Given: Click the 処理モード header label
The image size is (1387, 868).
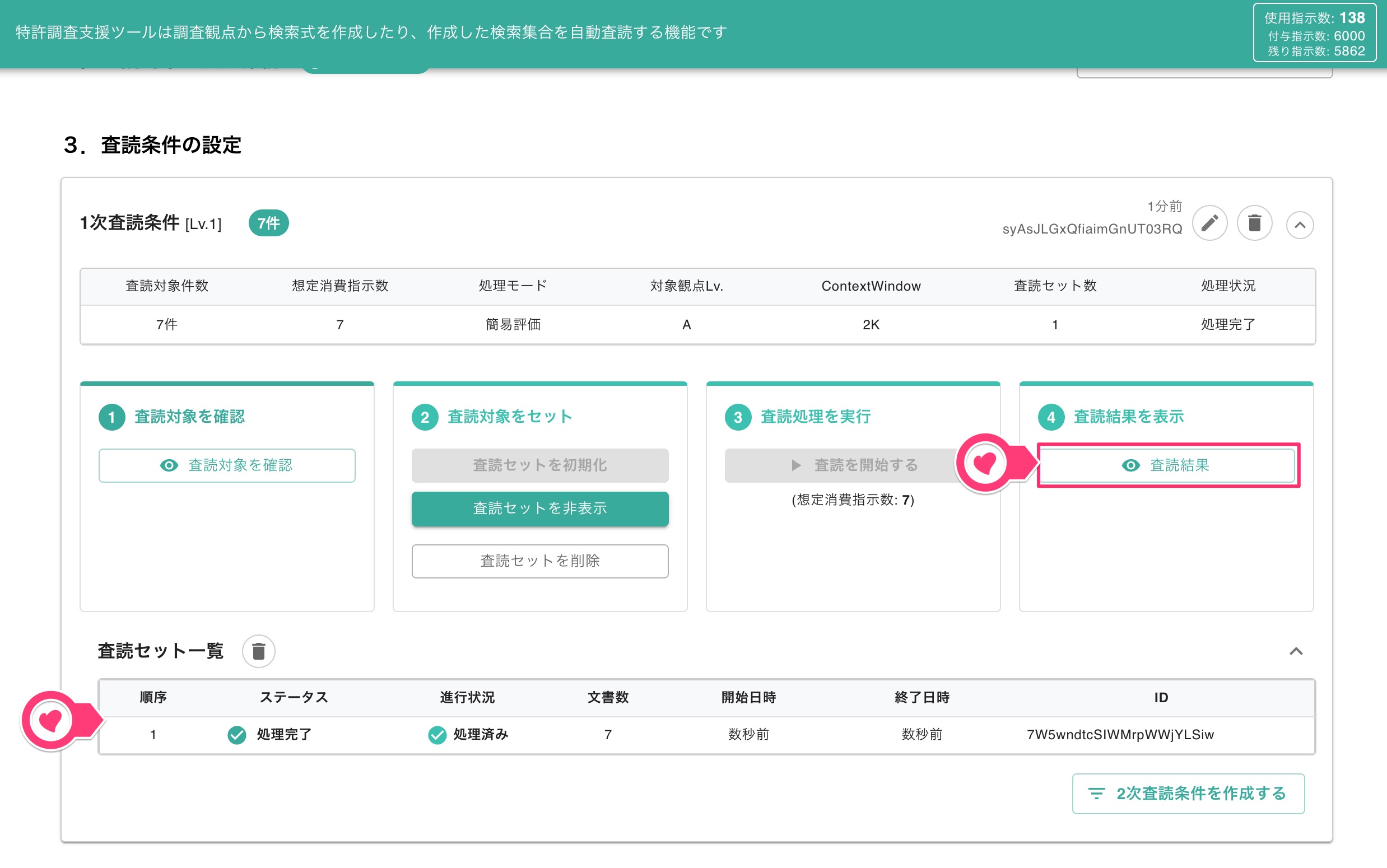Looking at the screenshot, I should click(x=513, y=286).
